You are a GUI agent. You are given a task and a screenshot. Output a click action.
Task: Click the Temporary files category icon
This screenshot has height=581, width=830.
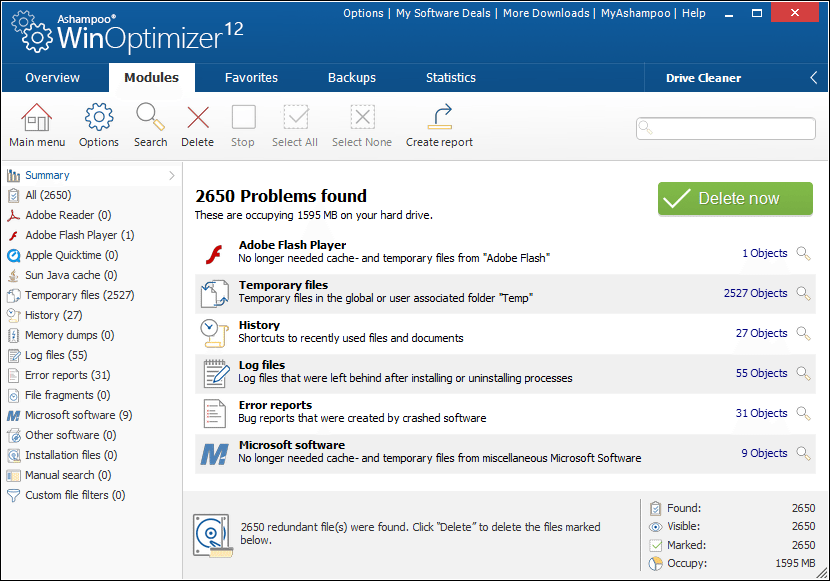click(214, 294)
